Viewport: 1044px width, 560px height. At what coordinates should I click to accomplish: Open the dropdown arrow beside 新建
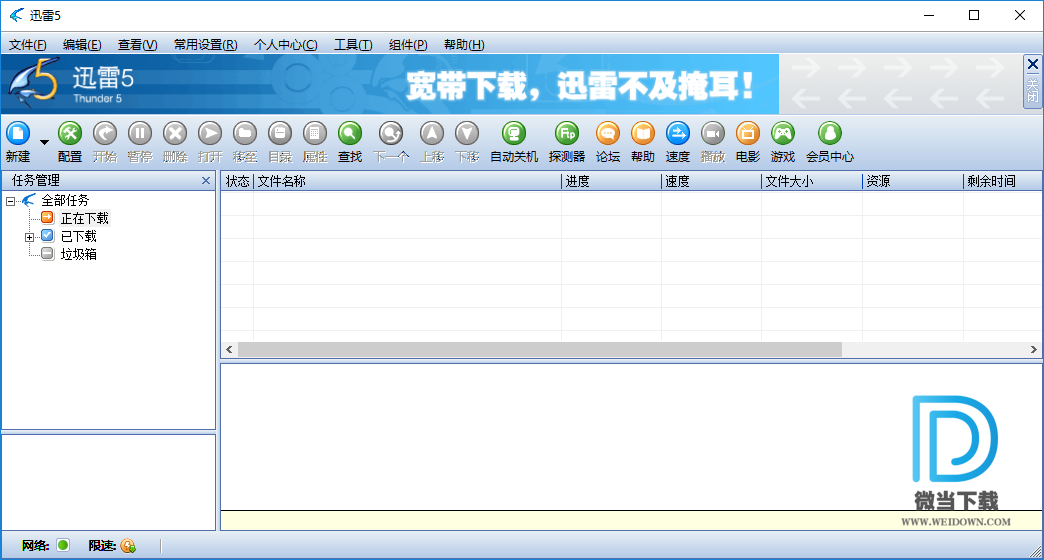45,142
